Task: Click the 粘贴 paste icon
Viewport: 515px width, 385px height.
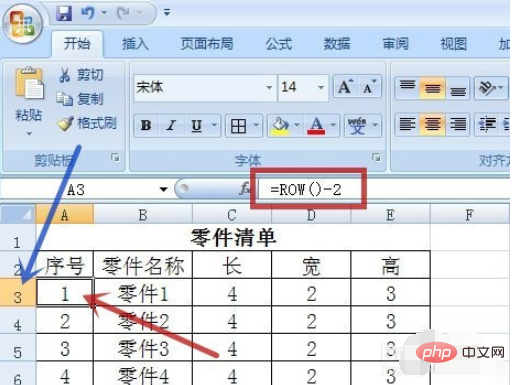Action: pos(29,83)
